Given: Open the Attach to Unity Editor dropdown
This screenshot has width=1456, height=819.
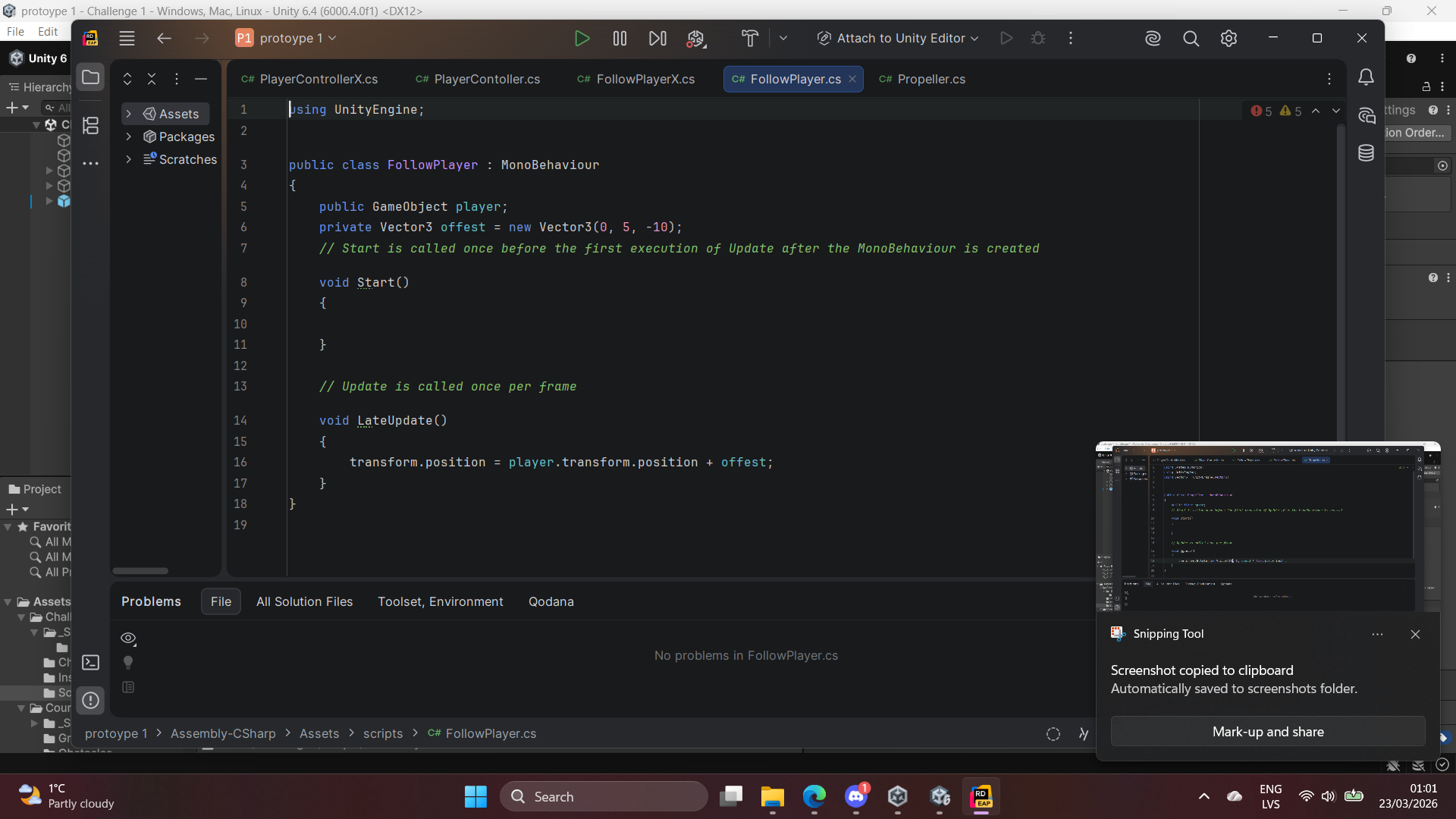Looking at the screenshot, I should (x=898, y=39).
